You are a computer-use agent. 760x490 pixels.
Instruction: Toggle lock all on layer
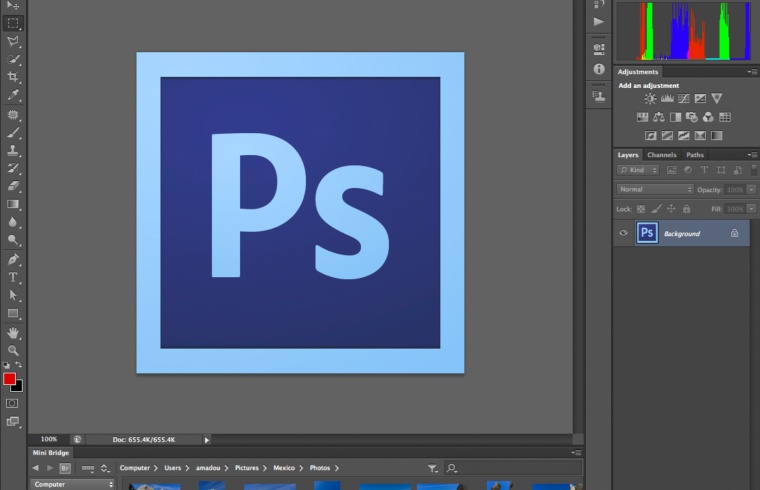[x=686, y=208]
